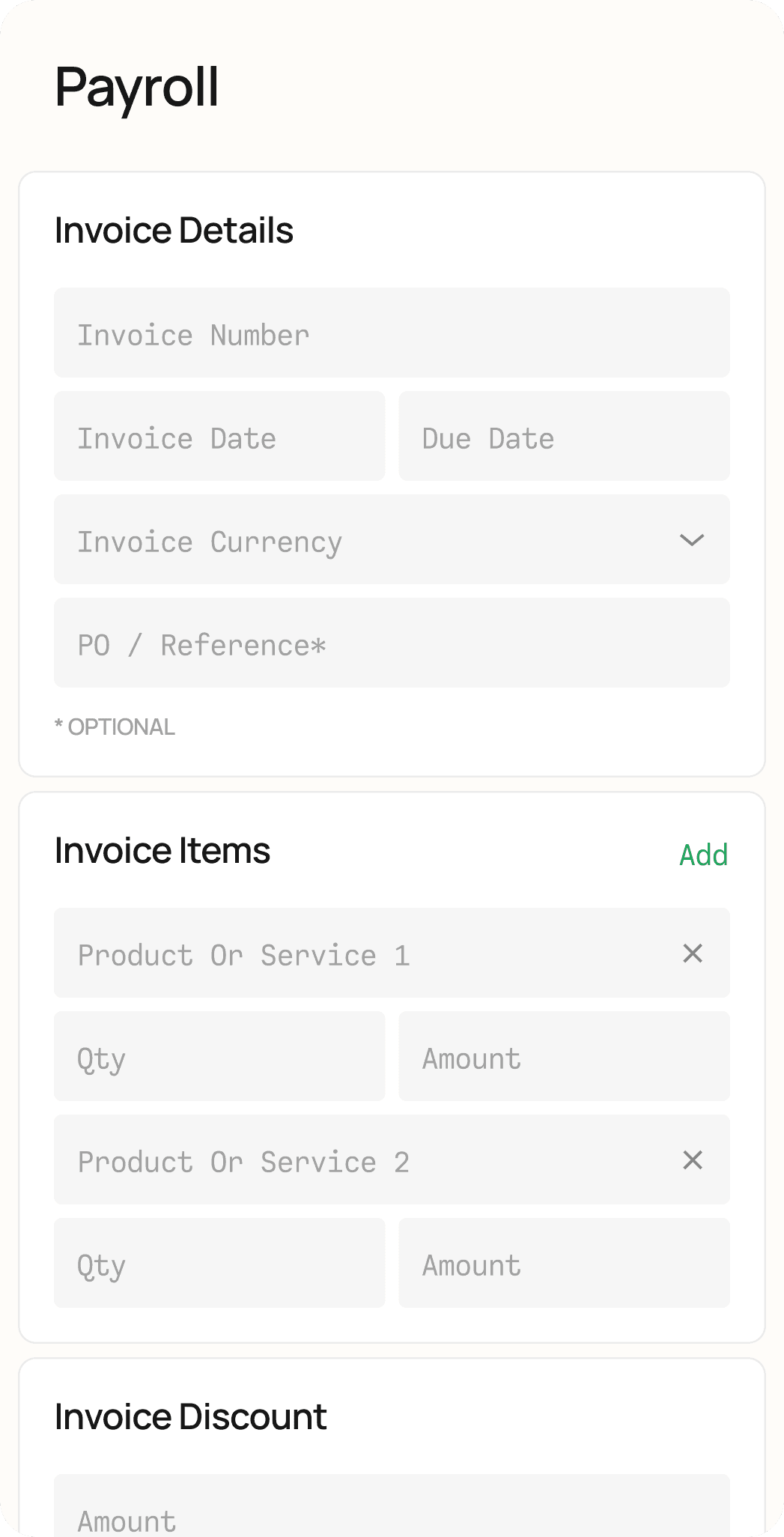Screen dimensions: 784x1537
Task: Click Add to insert an invoice item
Action: tap(703, 855)
